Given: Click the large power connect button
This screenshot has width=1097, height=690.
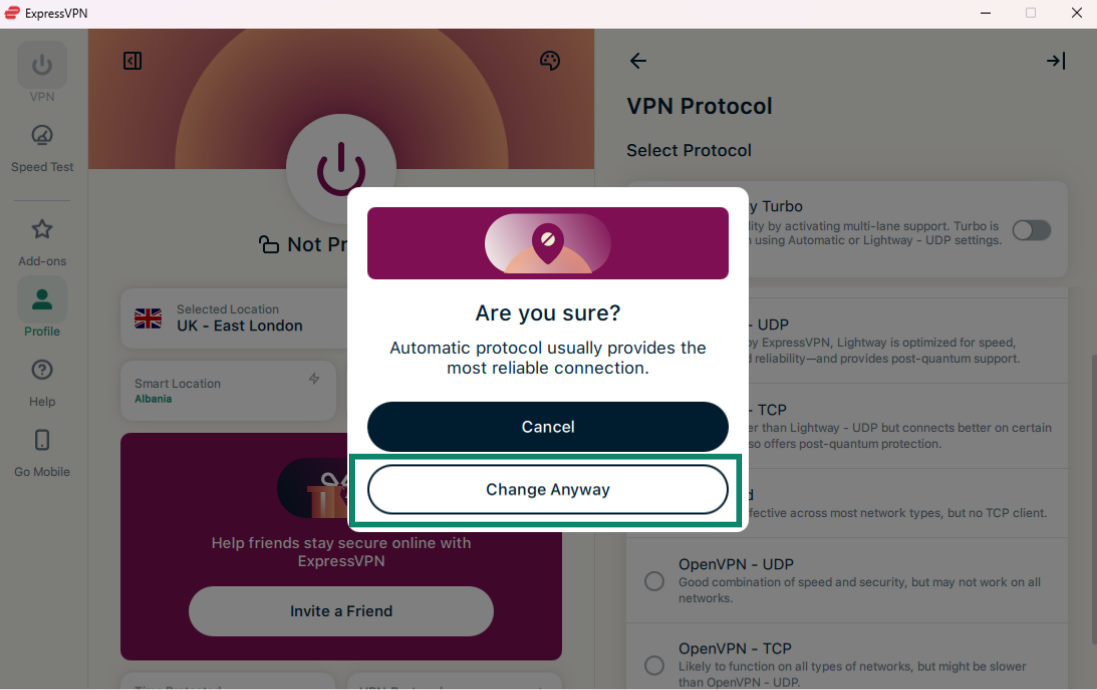Looking at the screenshot, I should [341, 169].
